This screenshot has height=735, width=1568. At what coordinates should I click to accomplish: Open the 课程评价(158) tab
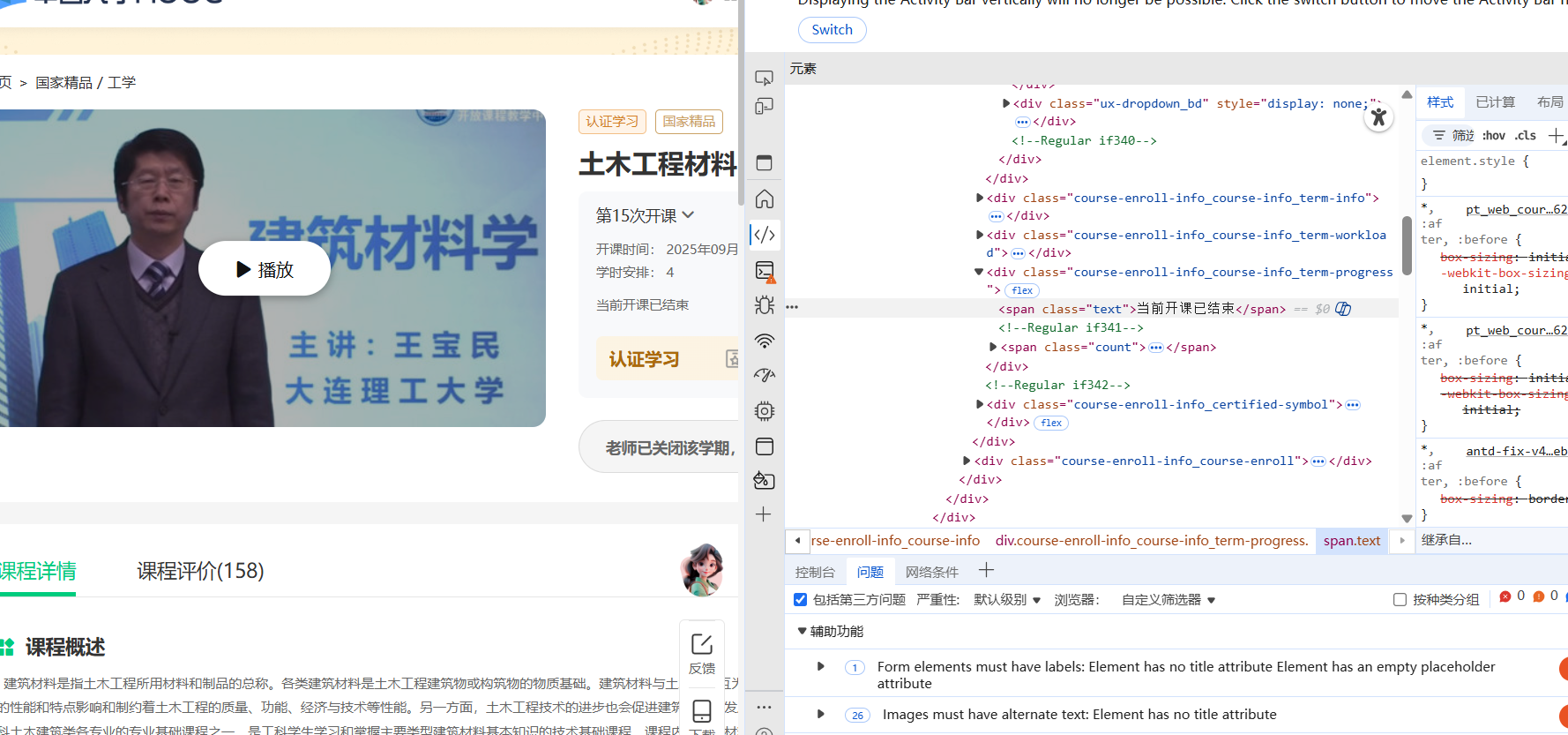point(200,571)
